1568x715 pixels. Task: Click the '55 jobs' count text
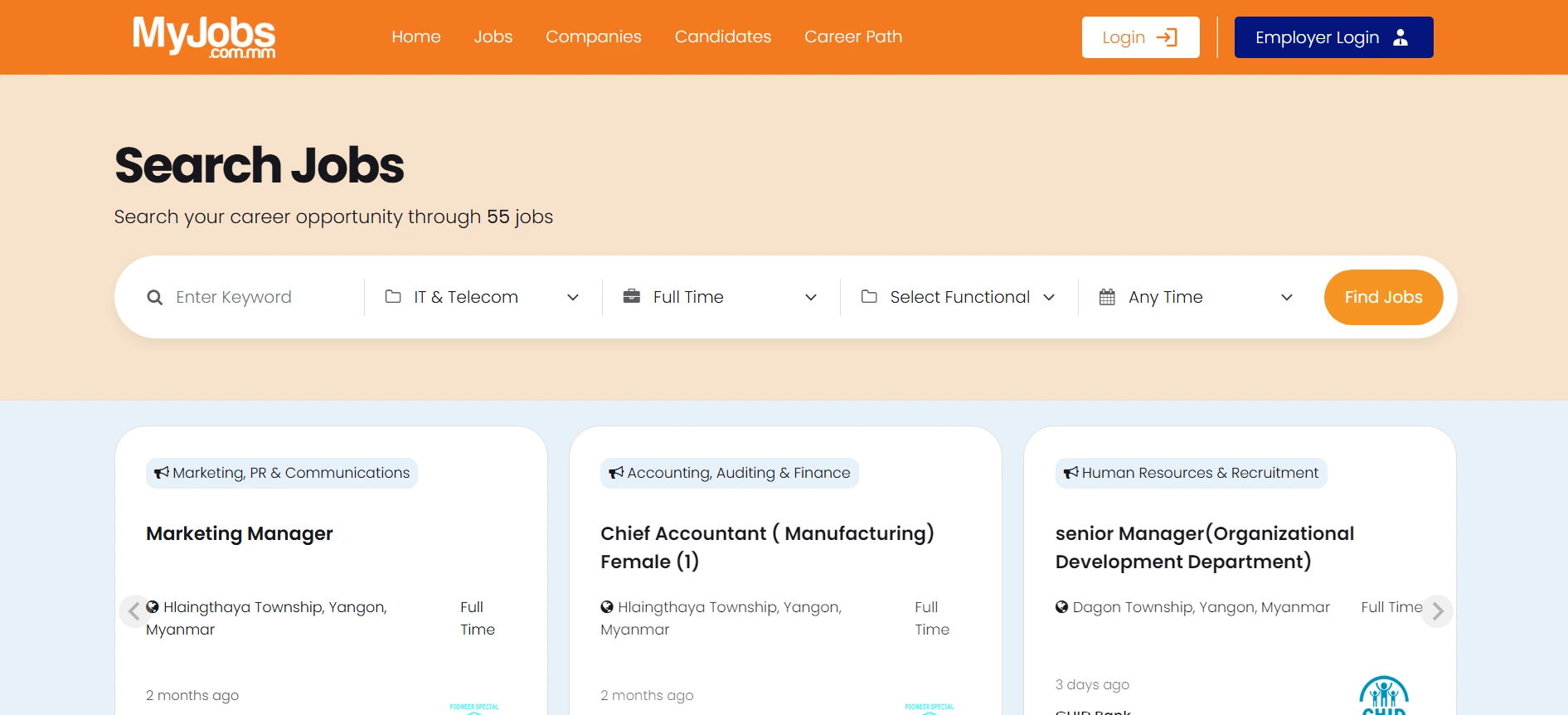tap(520, 216)
